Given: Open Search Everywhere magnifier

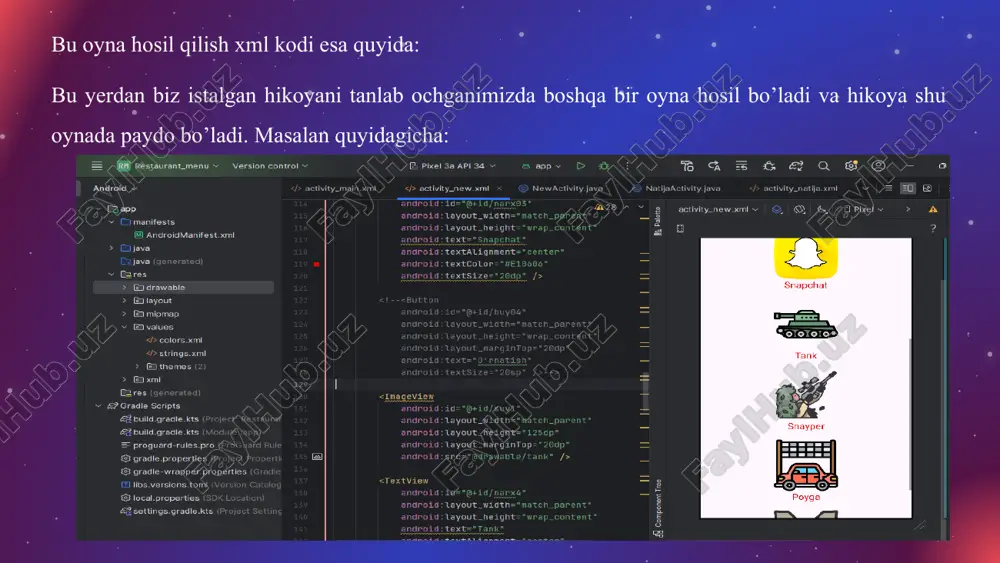Looking at the screenshot, I should tap(824, 166).
